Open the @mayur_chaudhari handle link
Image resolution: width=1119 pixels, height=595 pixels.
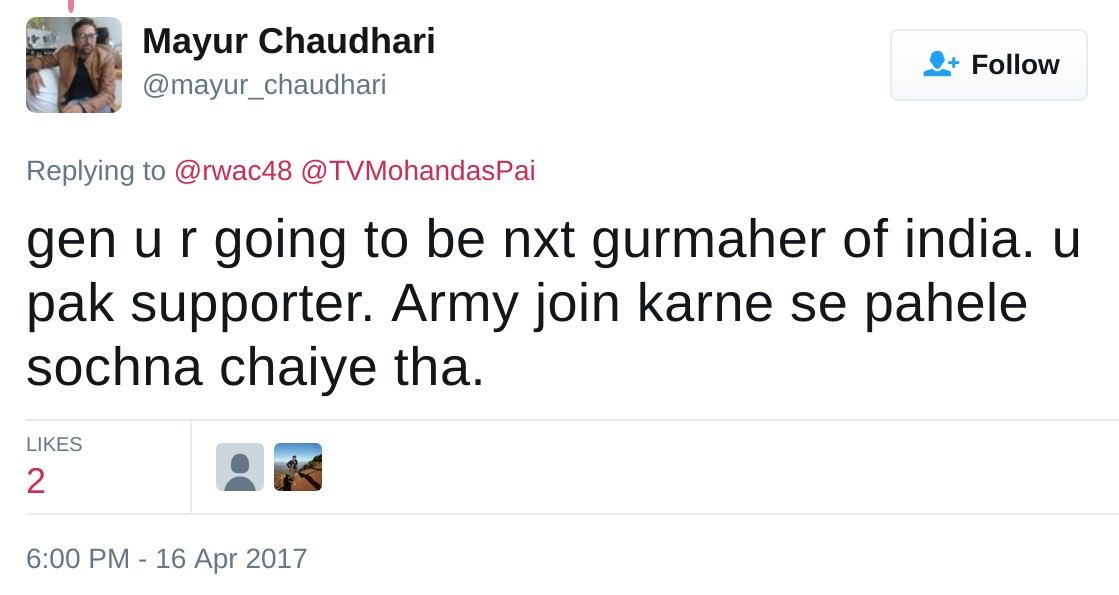264,85
